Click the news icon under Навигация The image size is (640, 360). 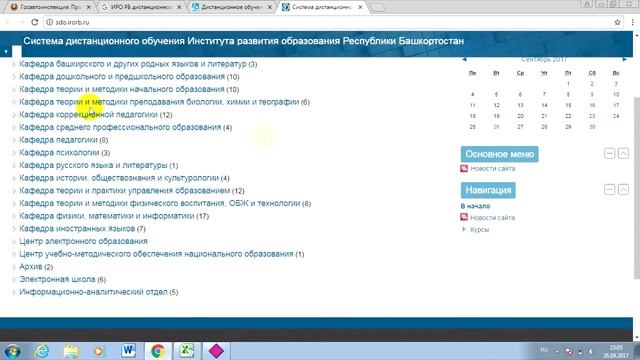[x=464, y=217]
